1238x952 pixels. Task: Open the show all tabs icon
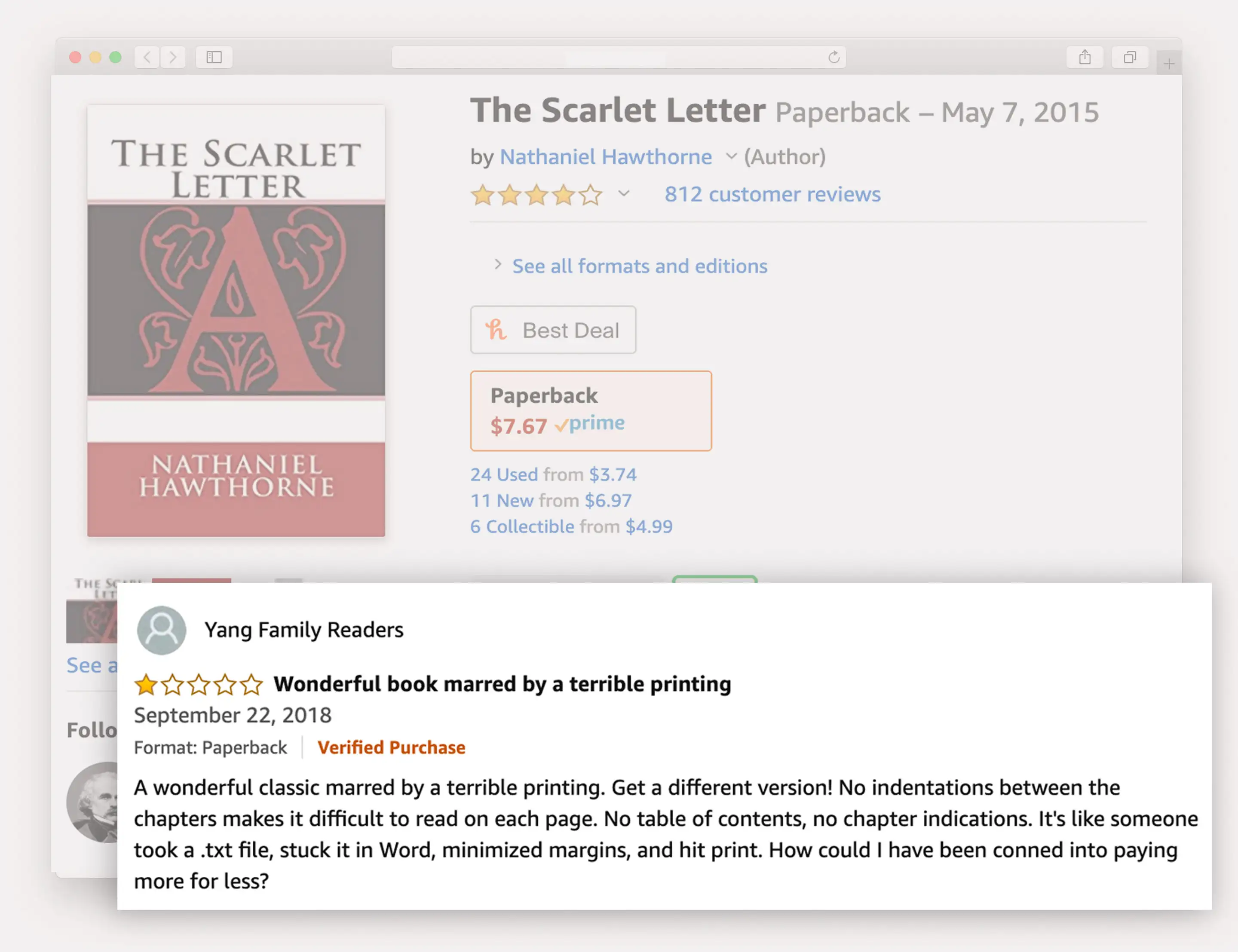pyautogui.click(x=1130, y=57)
